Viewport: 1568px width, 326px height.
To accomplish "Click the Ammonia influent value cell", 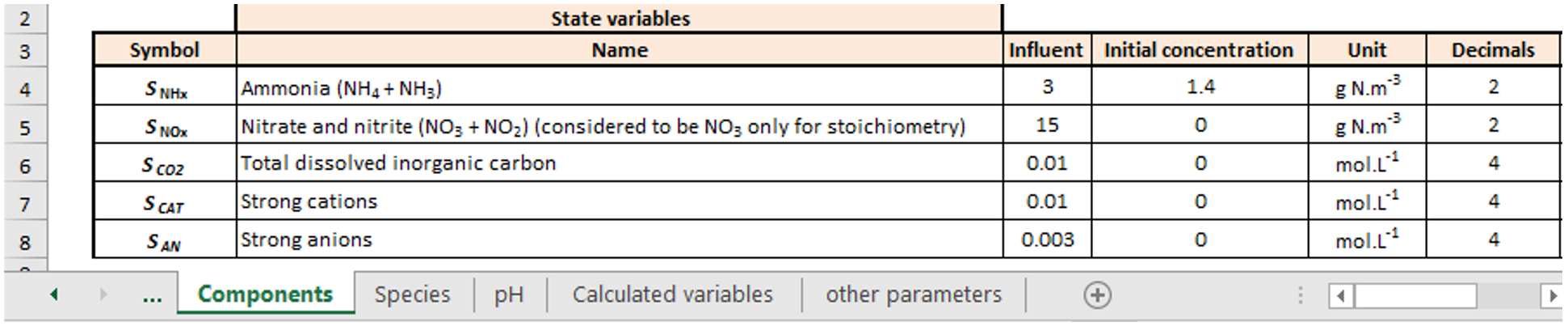I will point(1047,87).
